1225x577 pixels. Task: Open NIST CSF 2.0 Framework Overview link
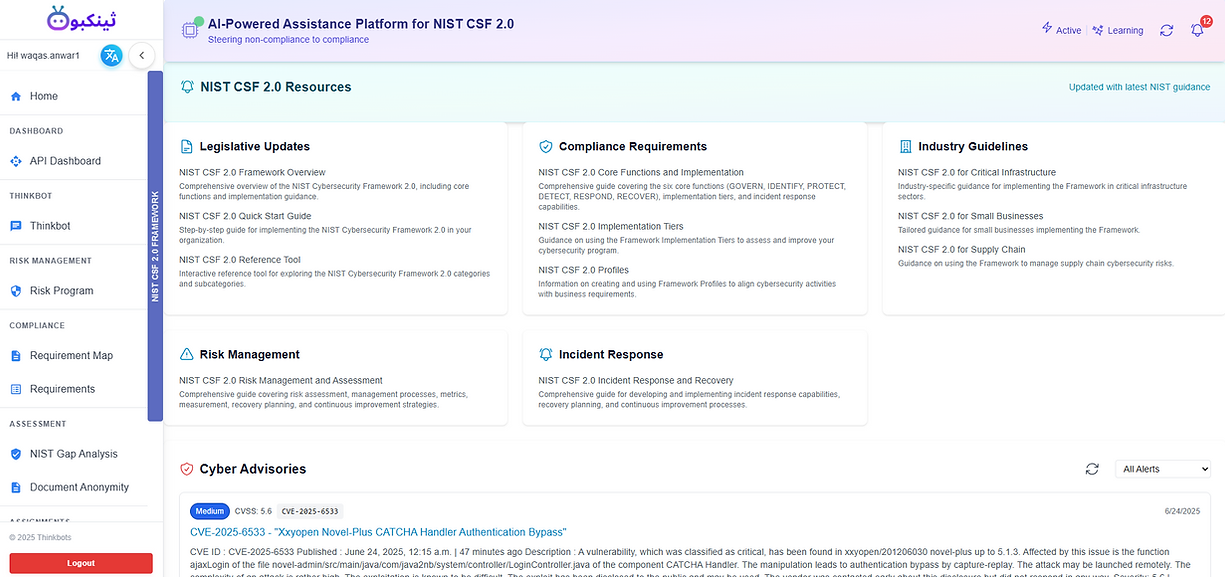tap(252, 172)
